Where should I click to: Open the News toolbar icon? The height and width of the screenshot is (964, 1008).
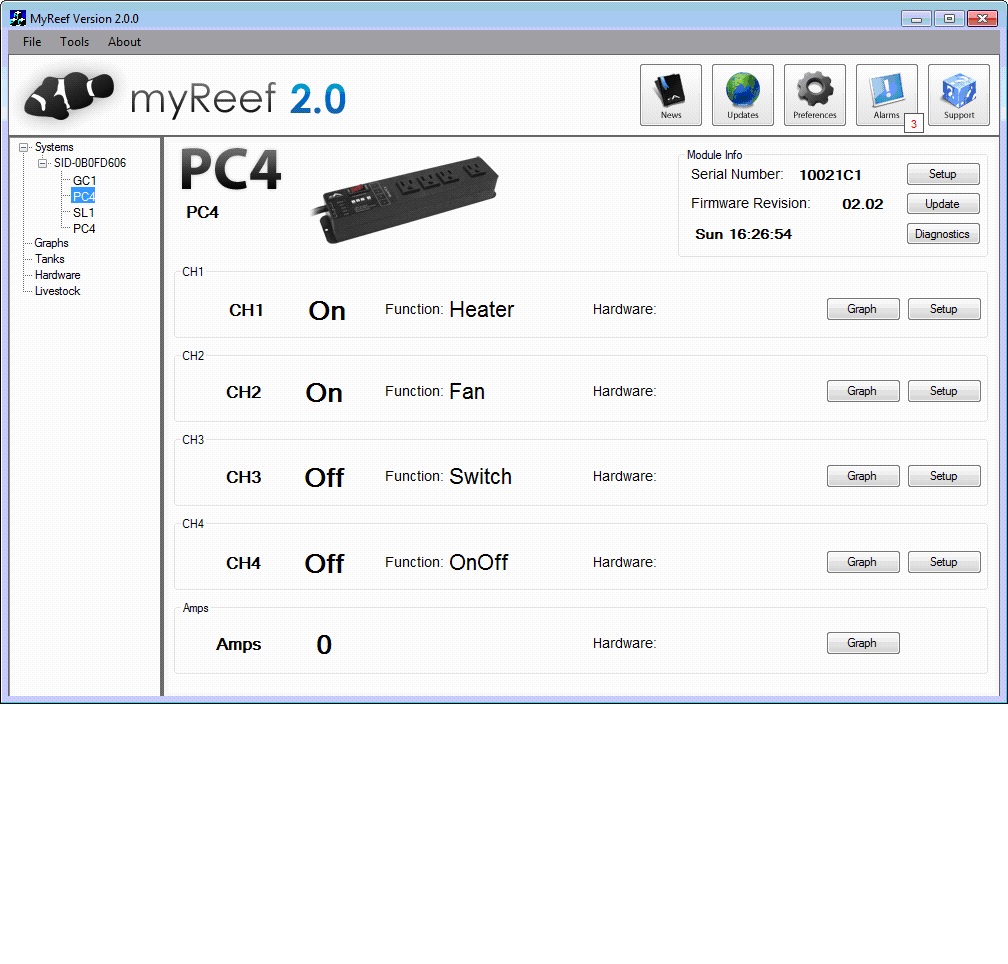670,94
